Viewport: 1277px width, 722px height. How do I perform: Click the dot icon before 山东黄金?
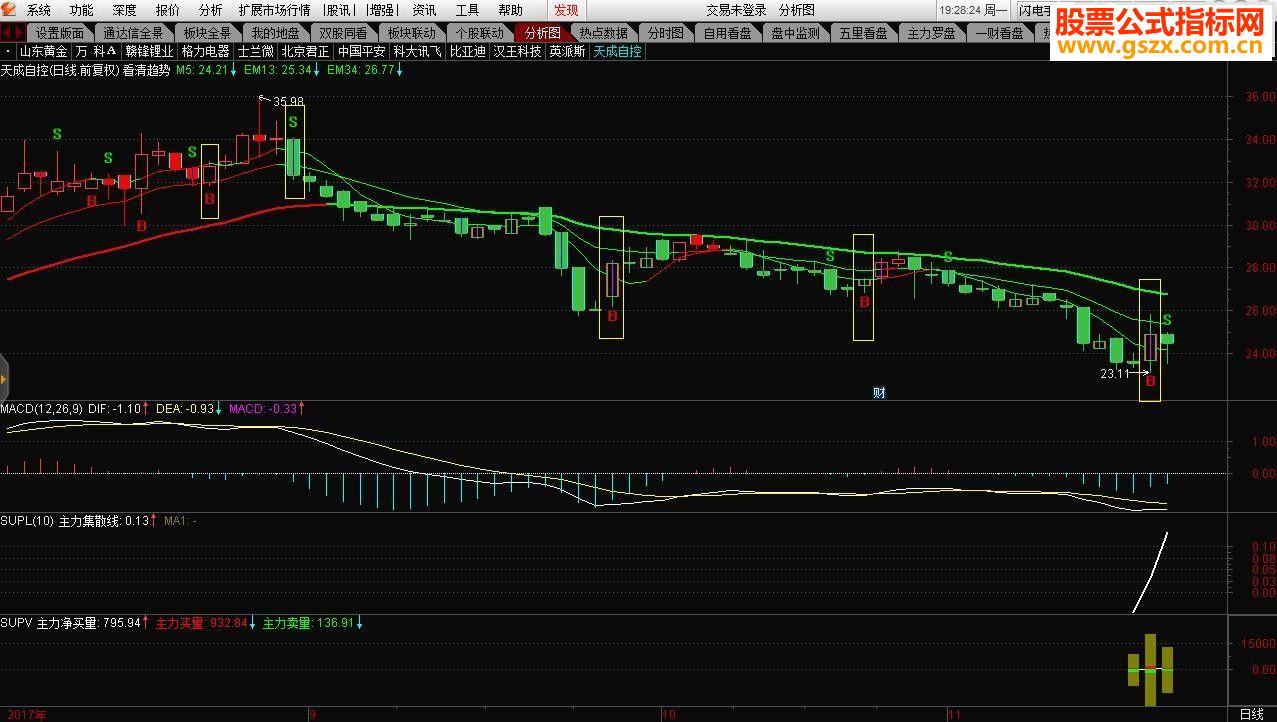[9, 51]
